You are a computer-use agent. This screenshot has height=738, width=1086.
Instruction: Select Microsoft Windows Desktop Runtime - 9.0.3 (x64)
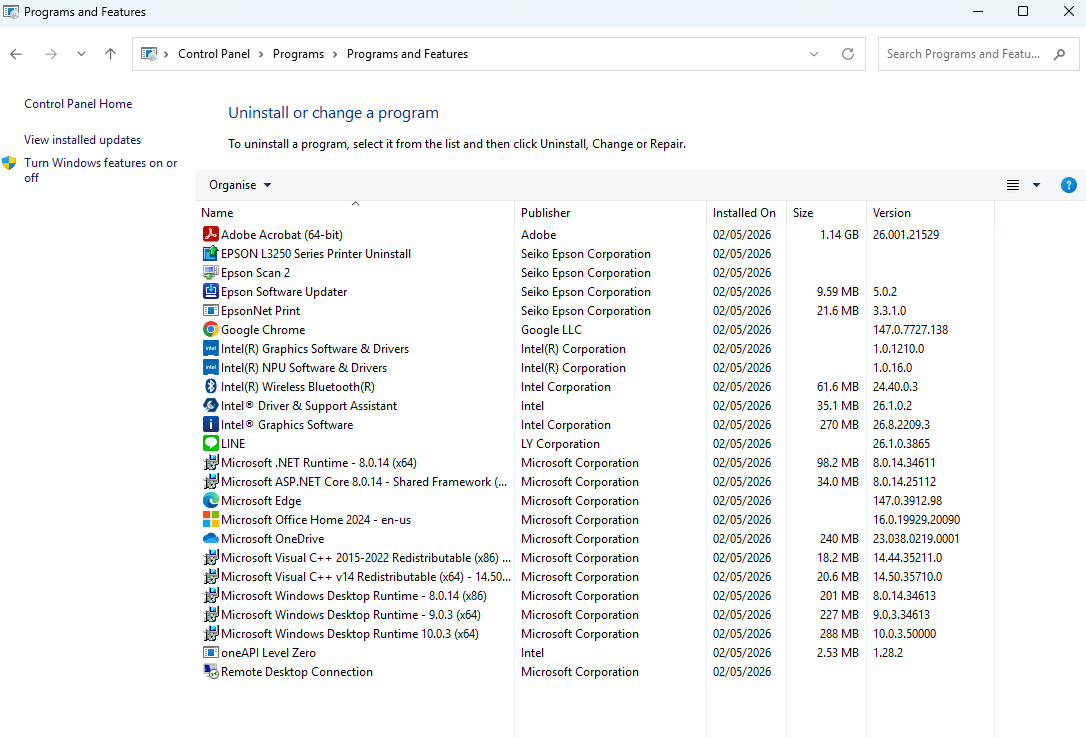(x=350, y=615)
